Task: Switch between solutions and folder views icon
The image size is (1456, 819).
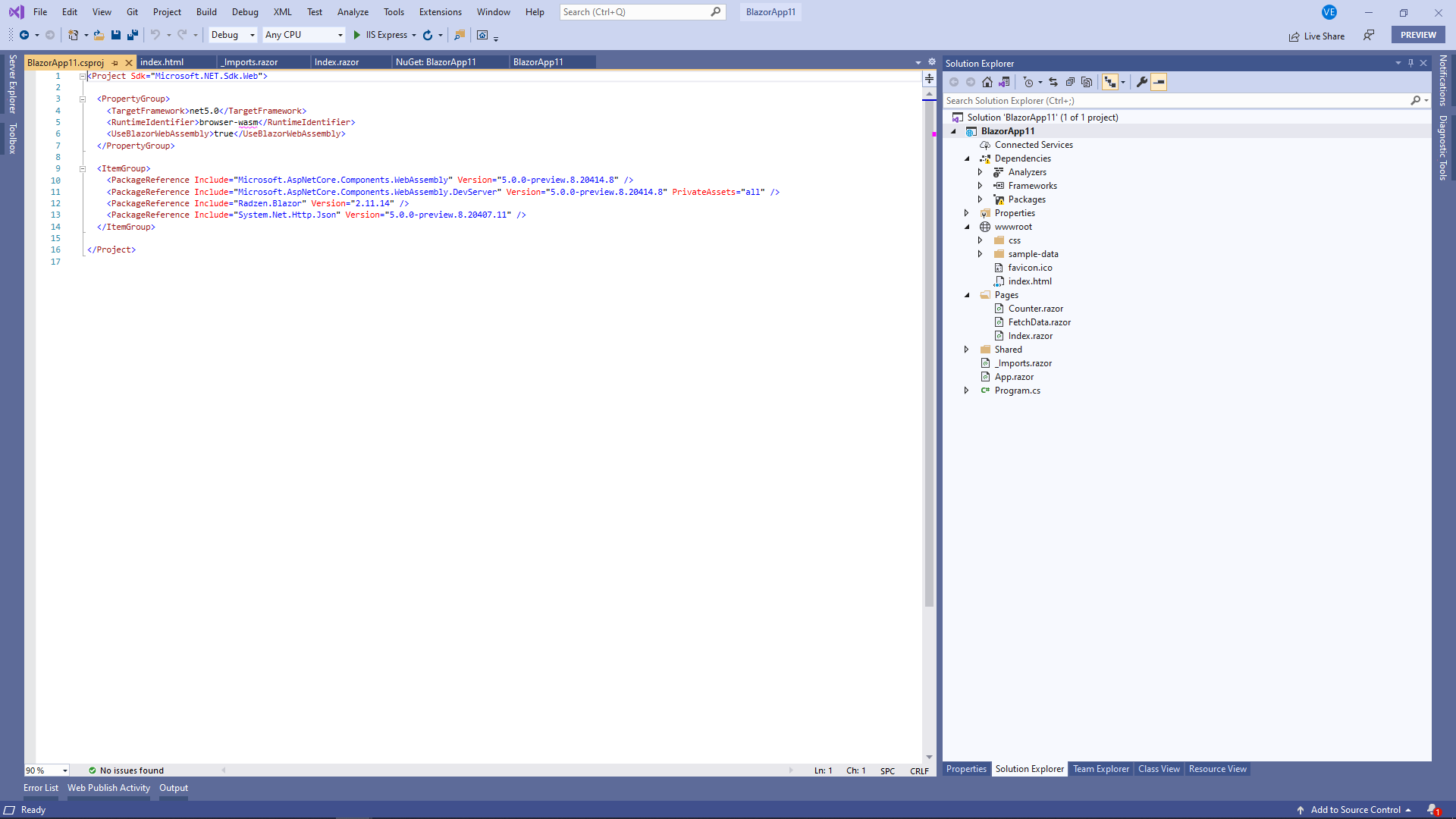Action: (1004, 82)
